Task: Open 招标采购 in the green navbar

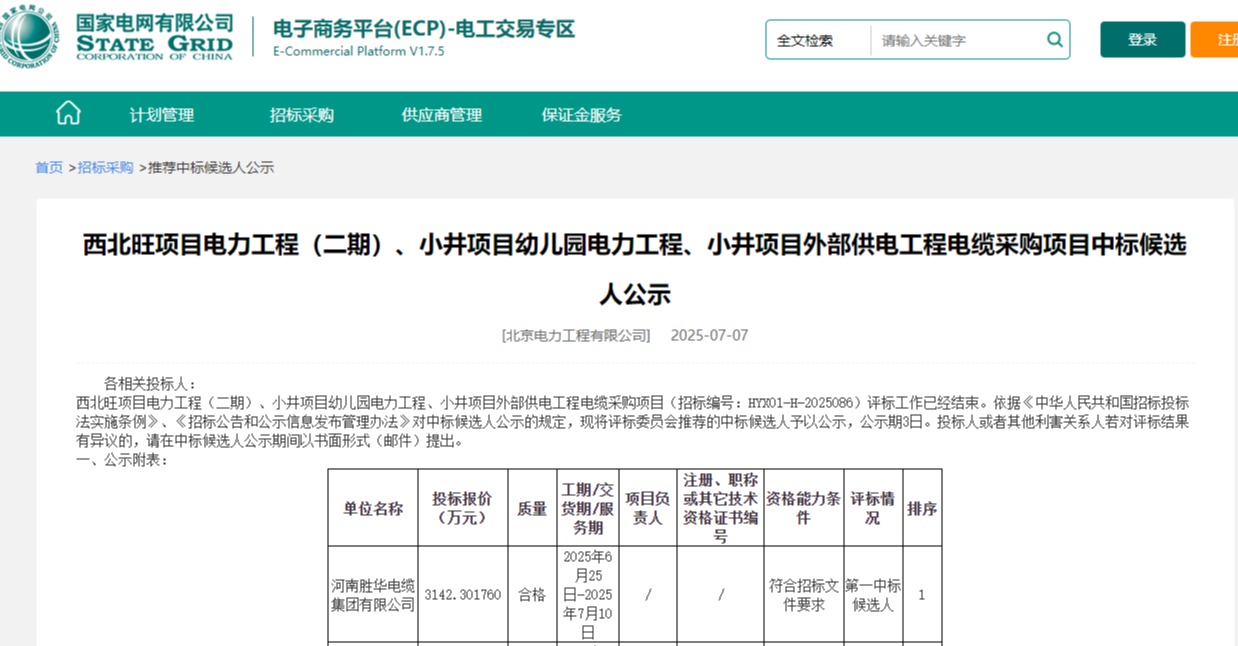Action: point(302,115)
